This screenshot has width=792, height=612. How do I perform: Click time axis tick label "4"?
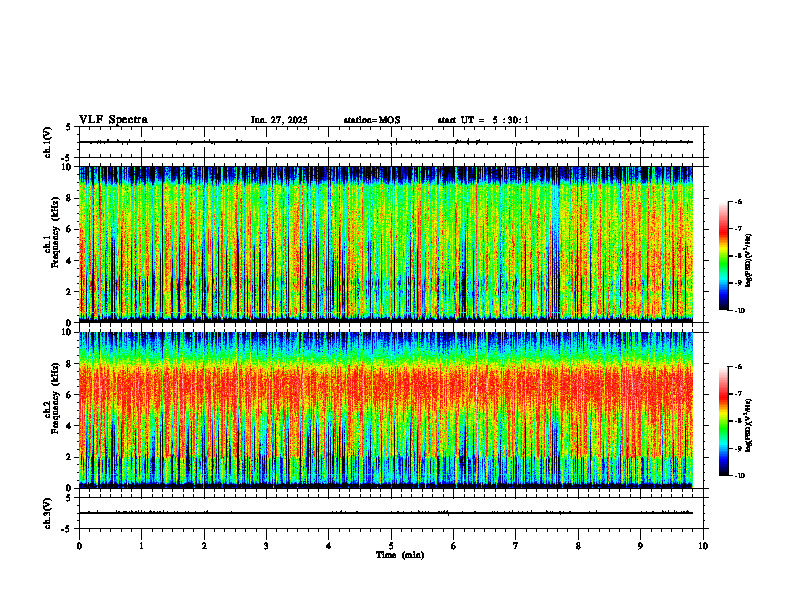329,546
